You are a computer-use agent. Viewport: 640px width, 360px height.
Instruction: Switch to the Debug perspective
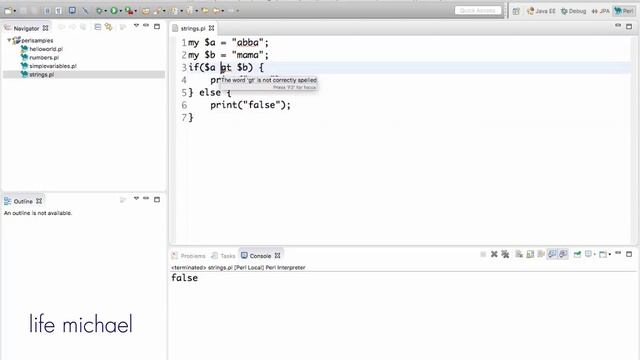coord(573,11)
